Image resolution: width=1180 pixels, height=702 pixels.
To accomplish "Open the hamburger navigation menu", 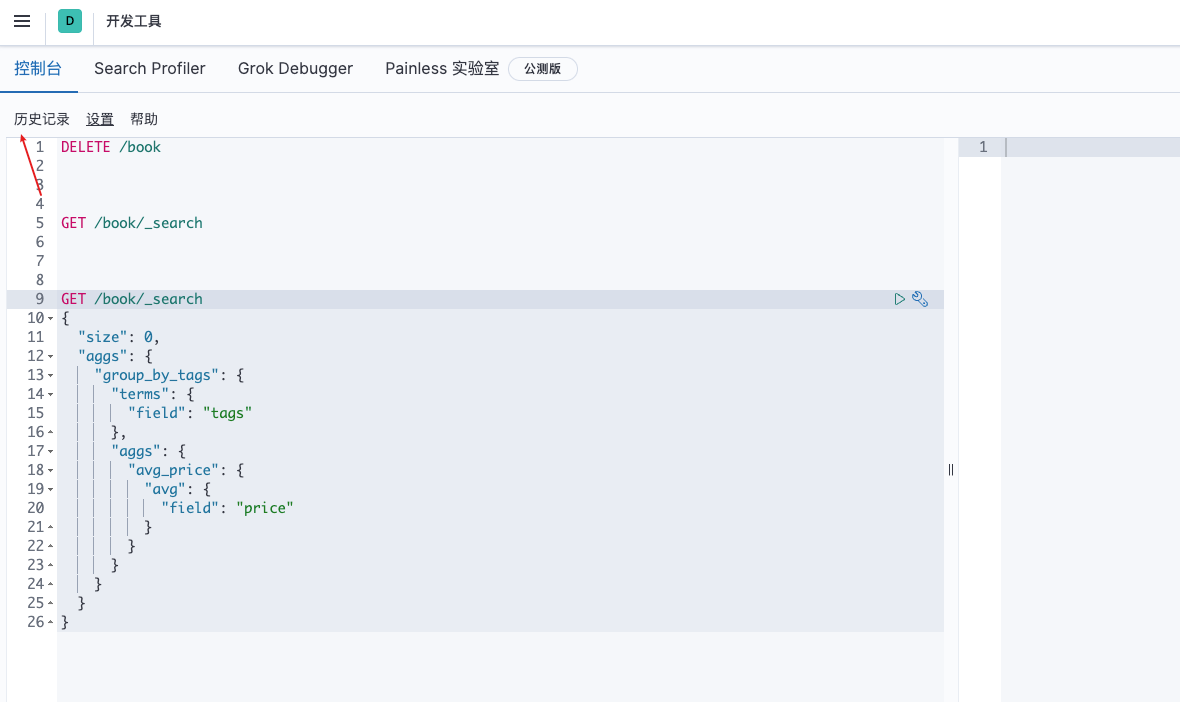I will click(x=22, y=21).
